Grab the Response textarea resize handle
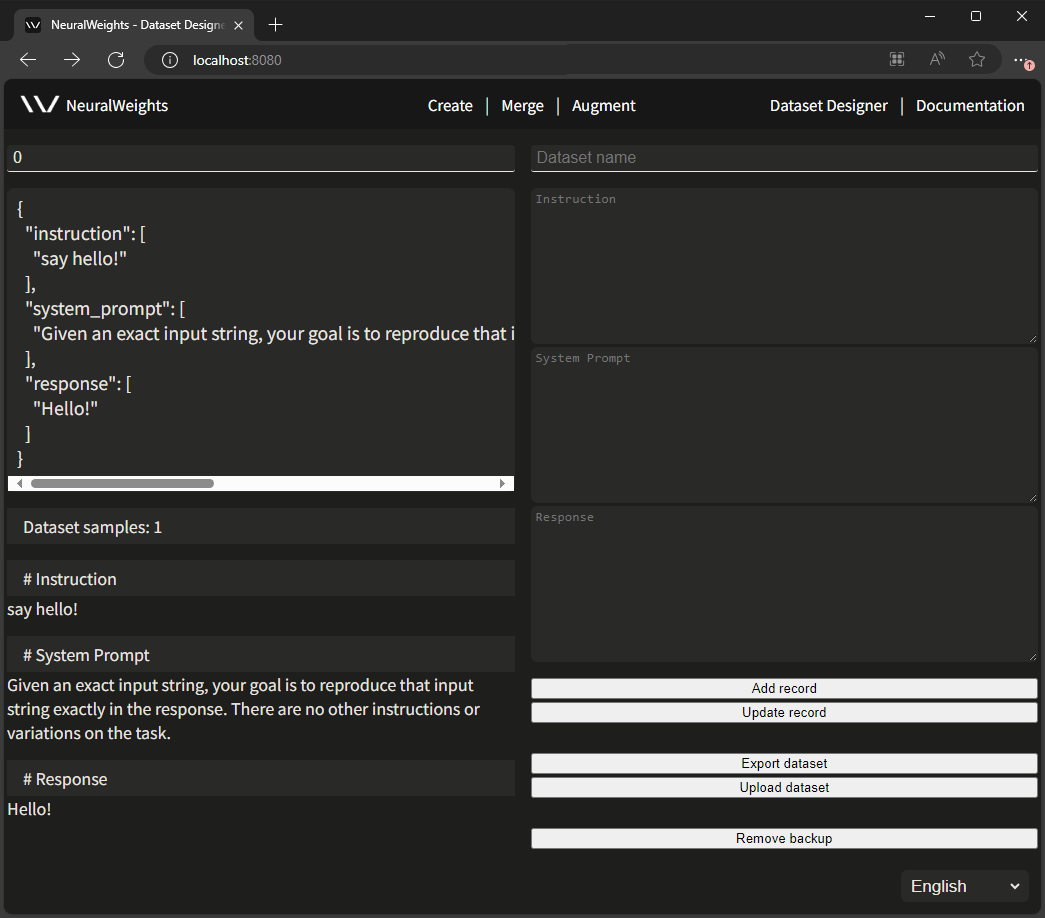Image resolution: width=1045 pixels, height=918 pixels. click(x=1032, y=657)
